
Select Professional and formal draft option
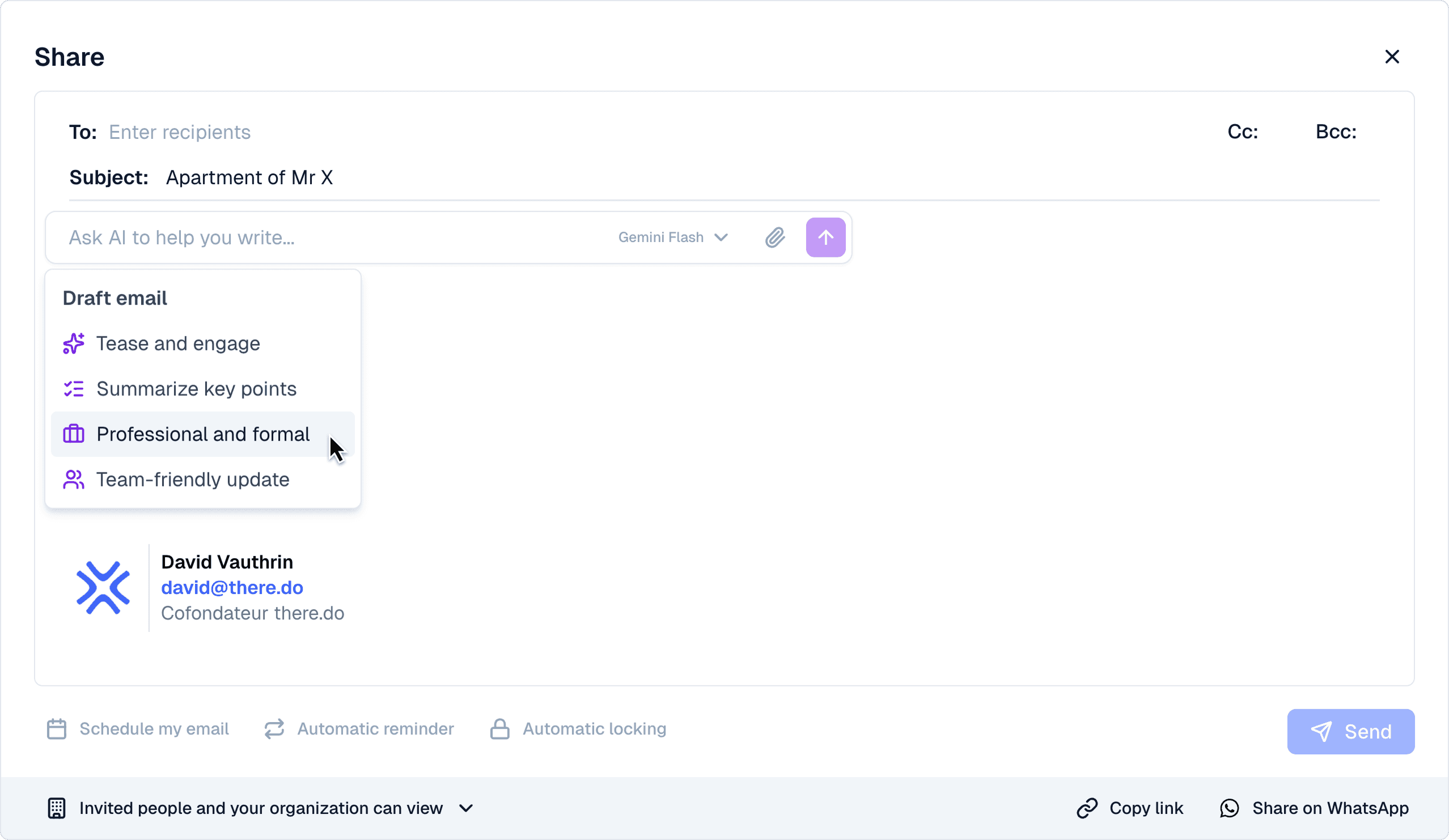(x=202, y=434)
